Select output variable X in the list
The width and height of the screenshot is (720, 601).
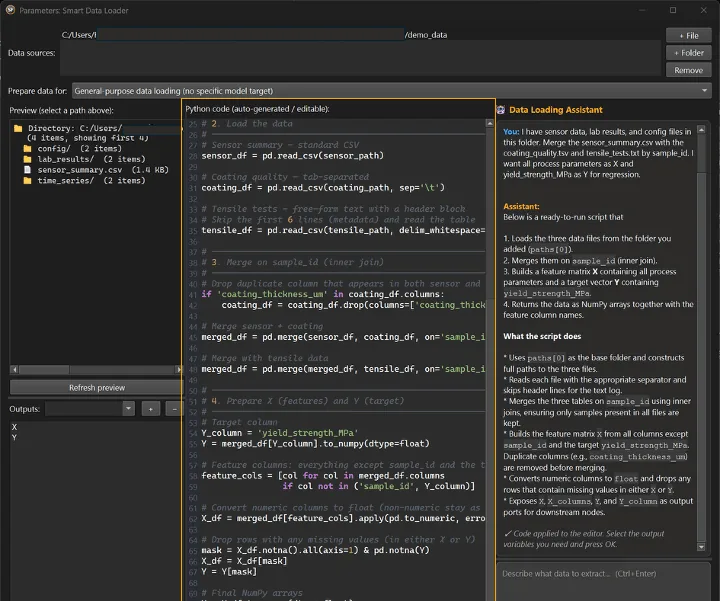[x=14, y=427]
